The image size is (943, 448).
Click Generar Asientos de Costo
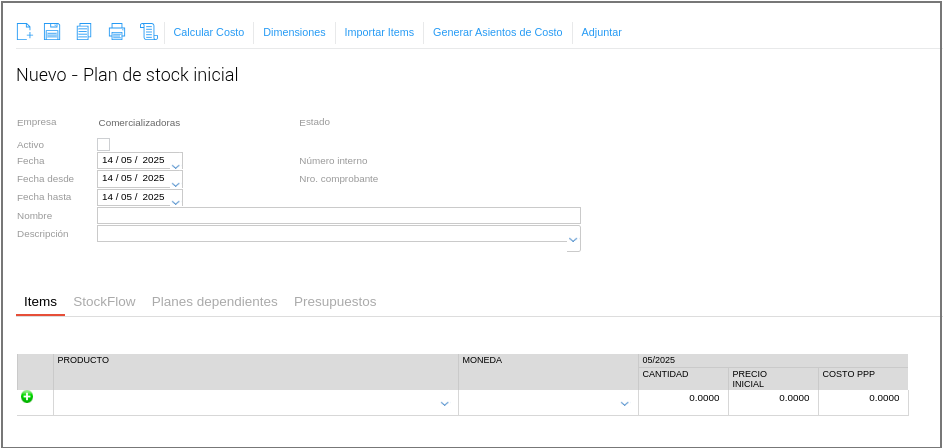pos(497,32)
